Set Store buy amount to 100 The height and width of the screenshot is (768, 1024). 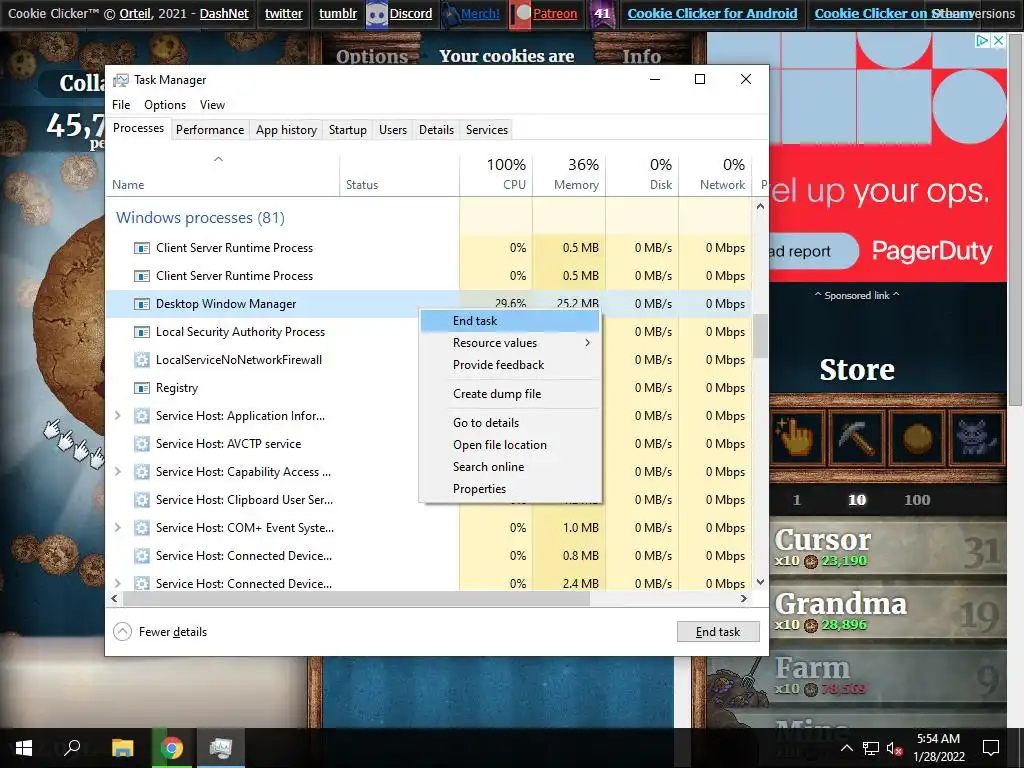(917, 500)
